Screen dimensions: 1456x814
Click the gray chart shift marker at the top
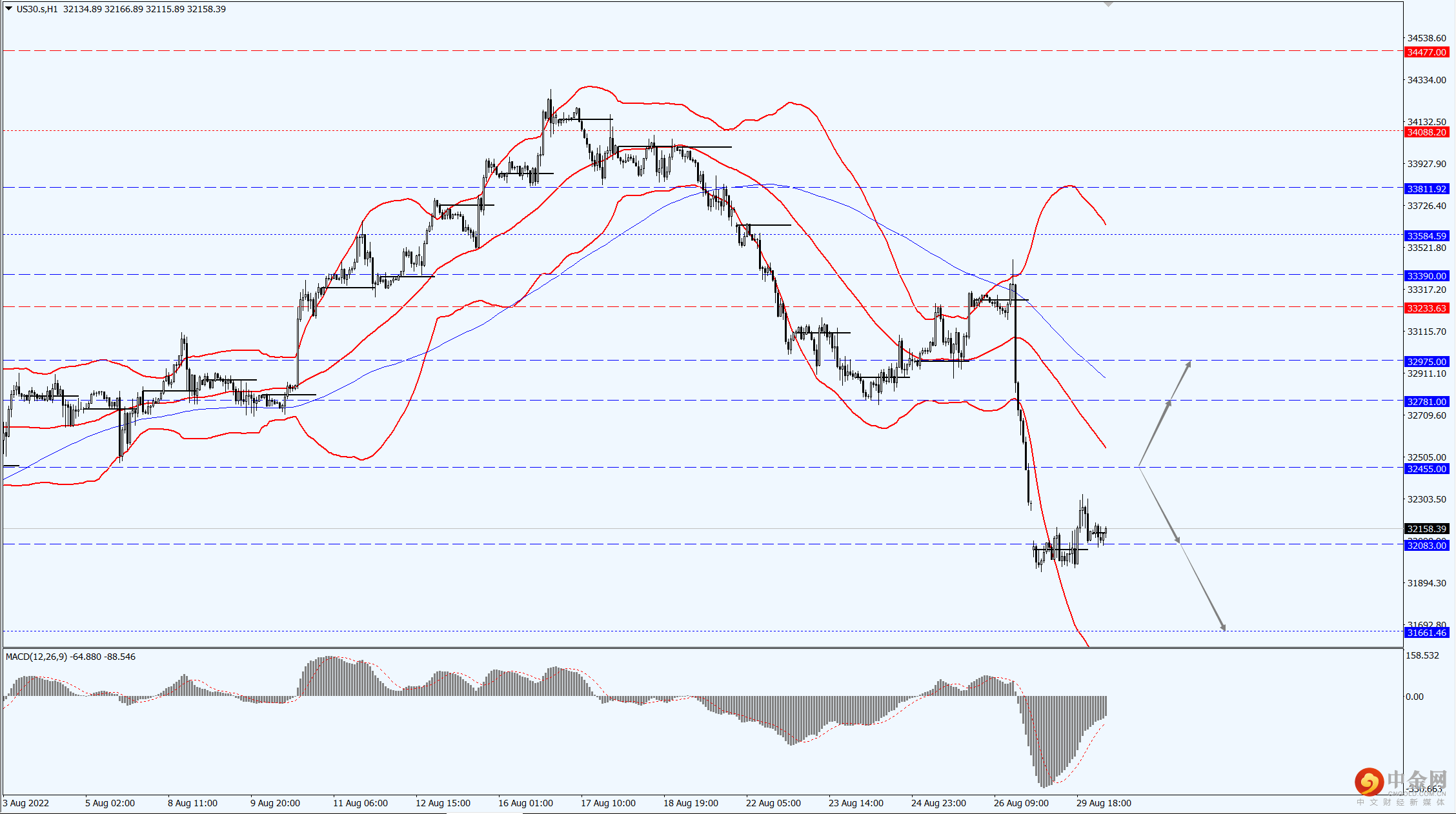point(1108,5)
